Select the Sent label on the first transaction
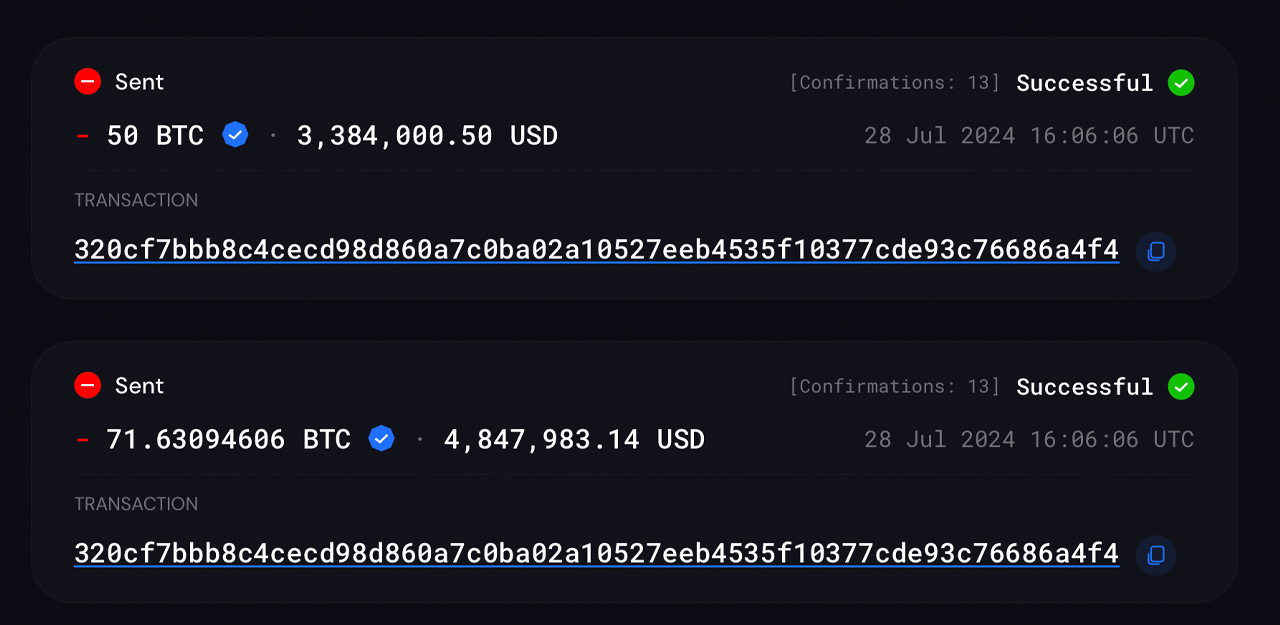The height and width of the screenshot is (625, 1280). 140,81
